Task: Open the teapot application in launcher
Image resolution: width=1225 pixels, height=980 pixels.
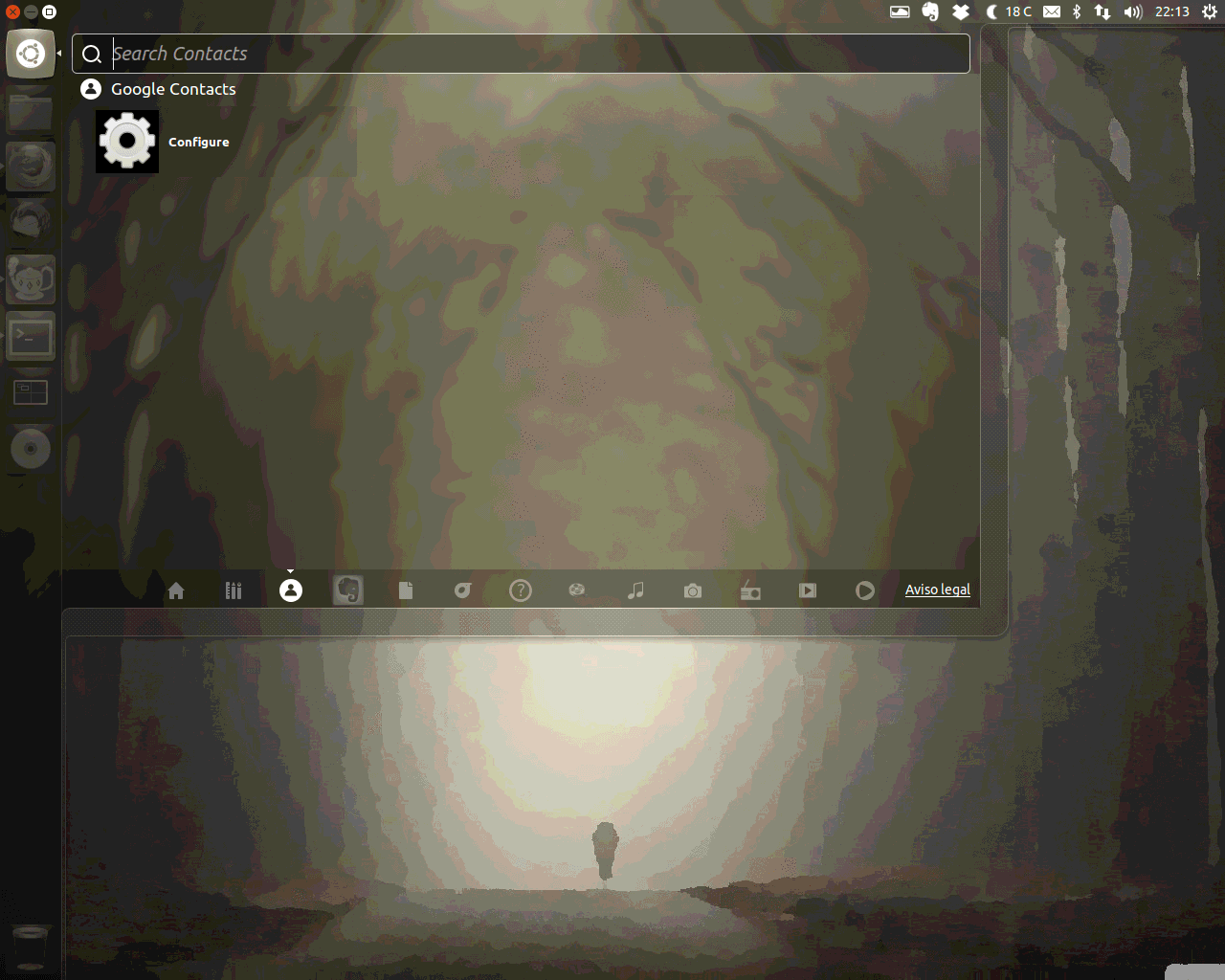Action: 31,279
